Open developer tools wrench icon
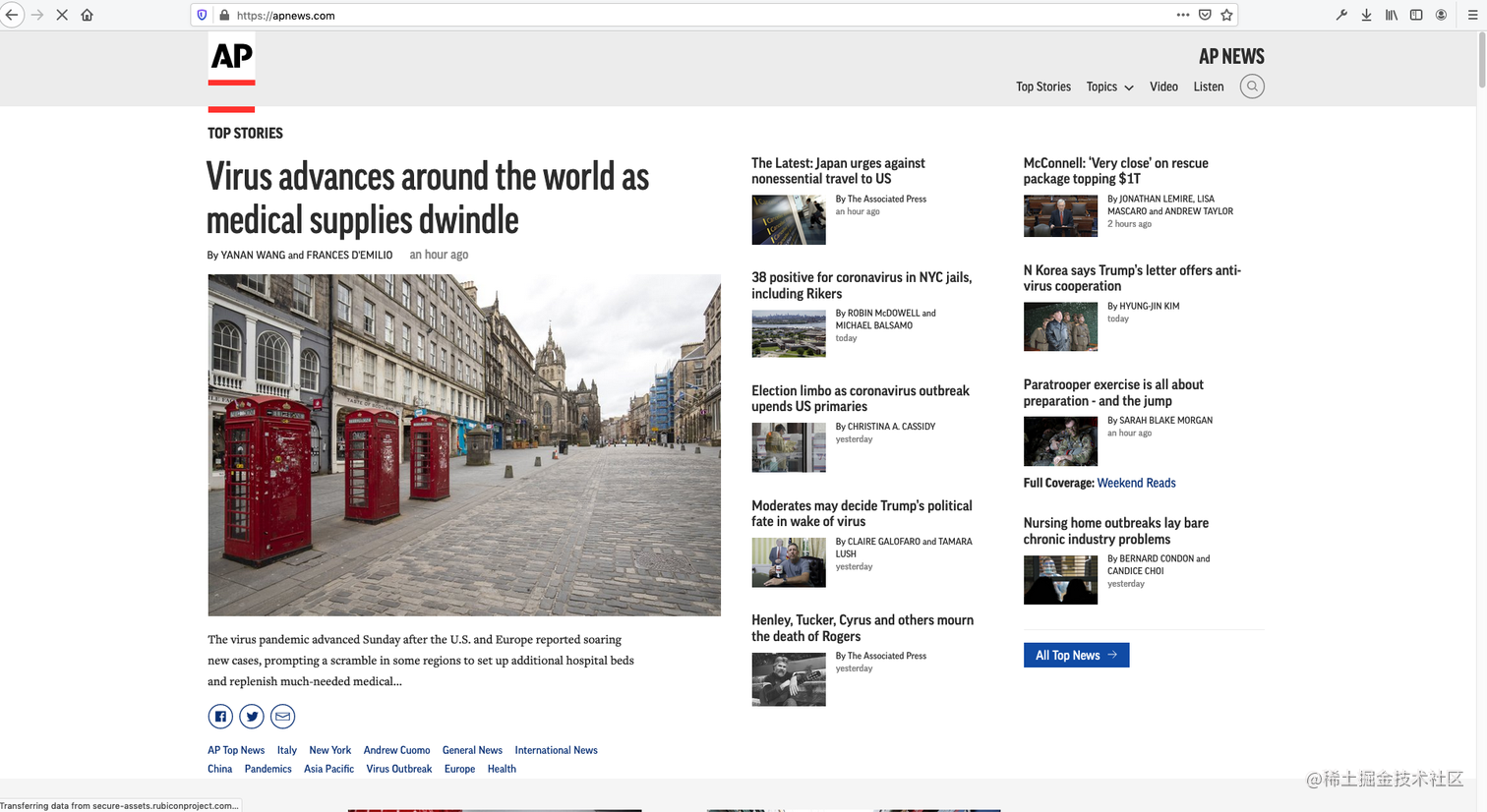This screenshot has height=812, width=1487. click(x=1341, y=15)
